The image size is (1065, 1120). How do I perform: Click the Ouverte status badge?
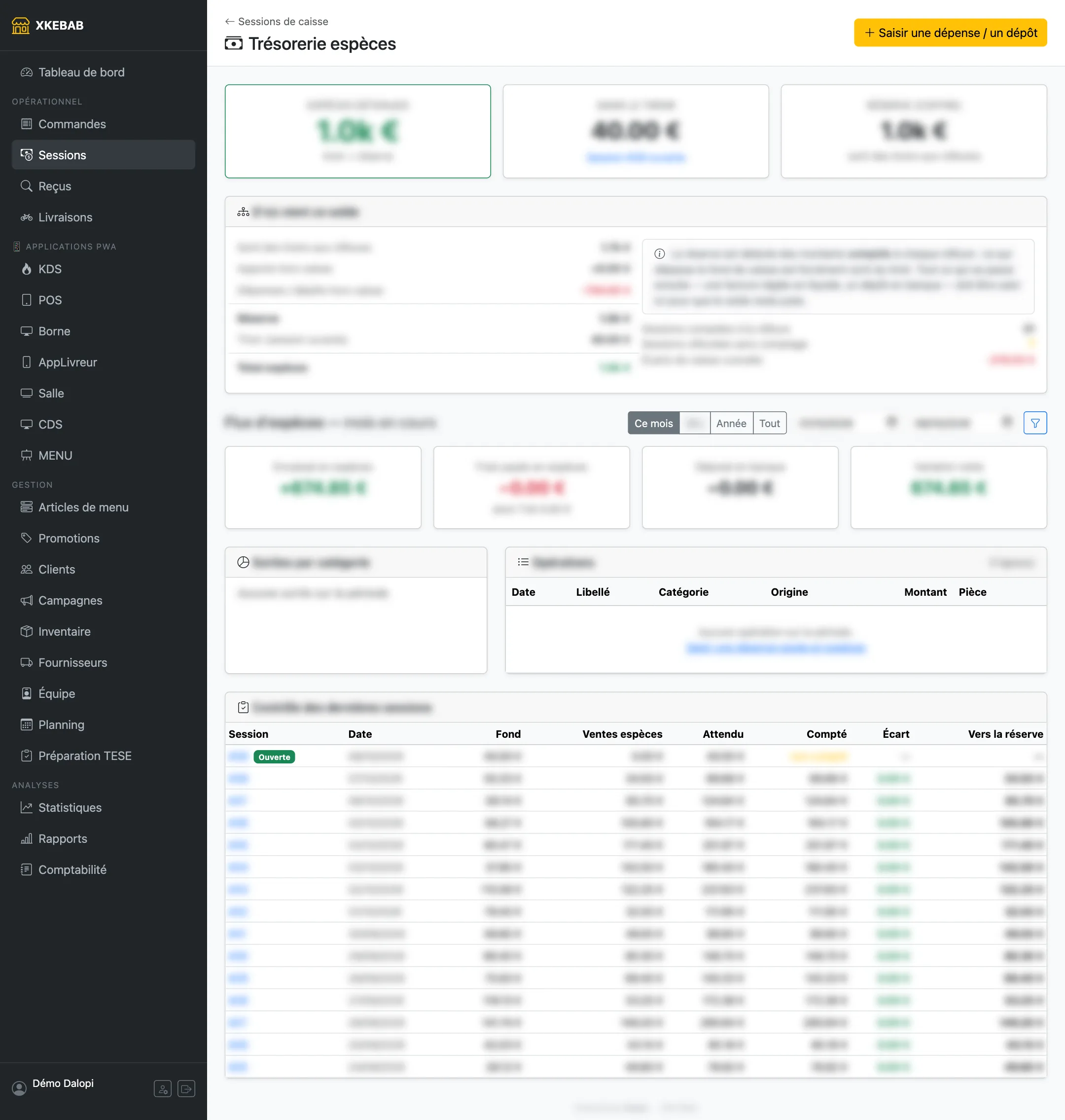tap(274, 757)
